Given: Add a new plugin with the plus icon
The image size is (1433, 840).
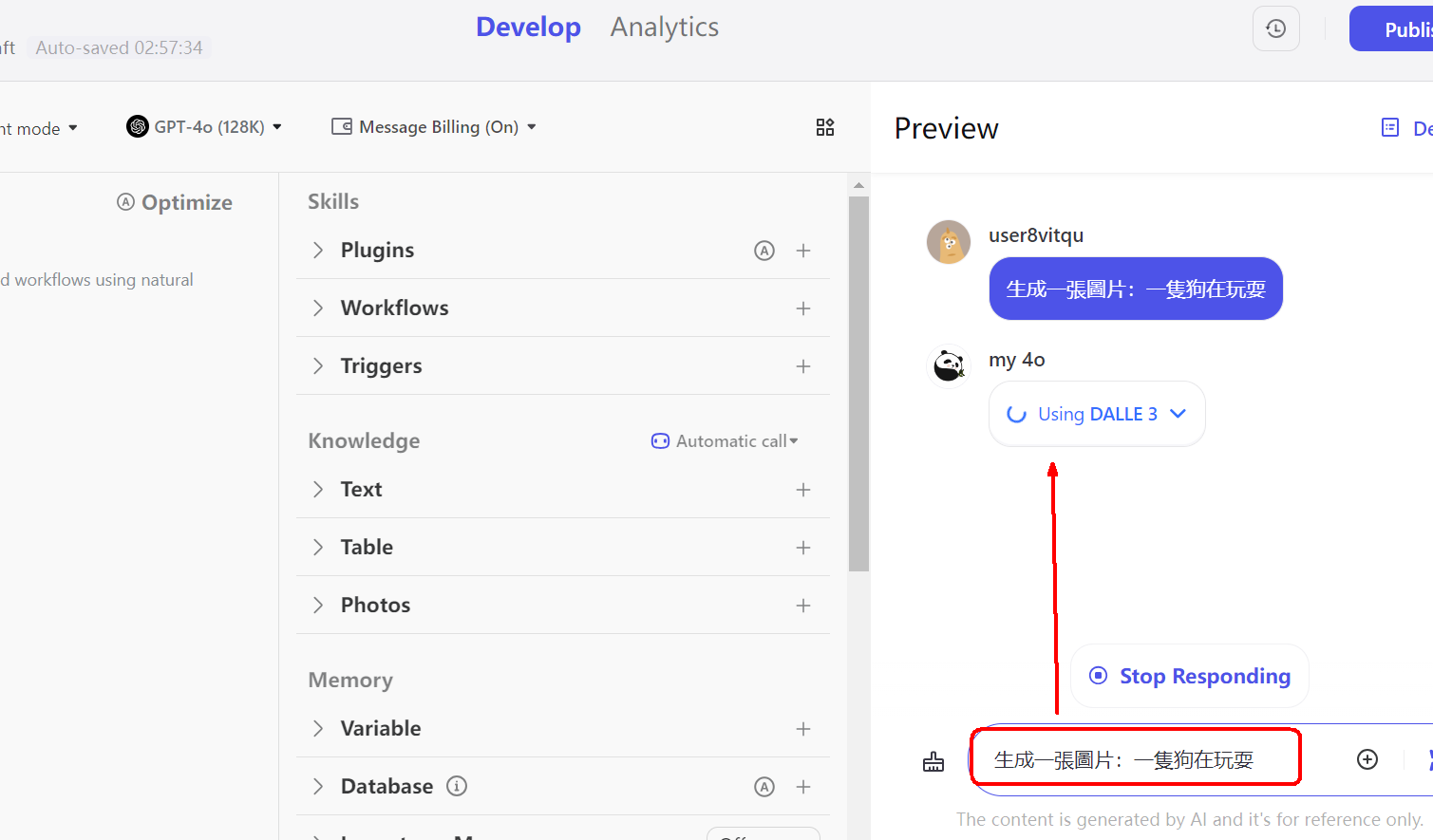Looking at the screenshot, I should pyautogui.click(x=803, y=251).
